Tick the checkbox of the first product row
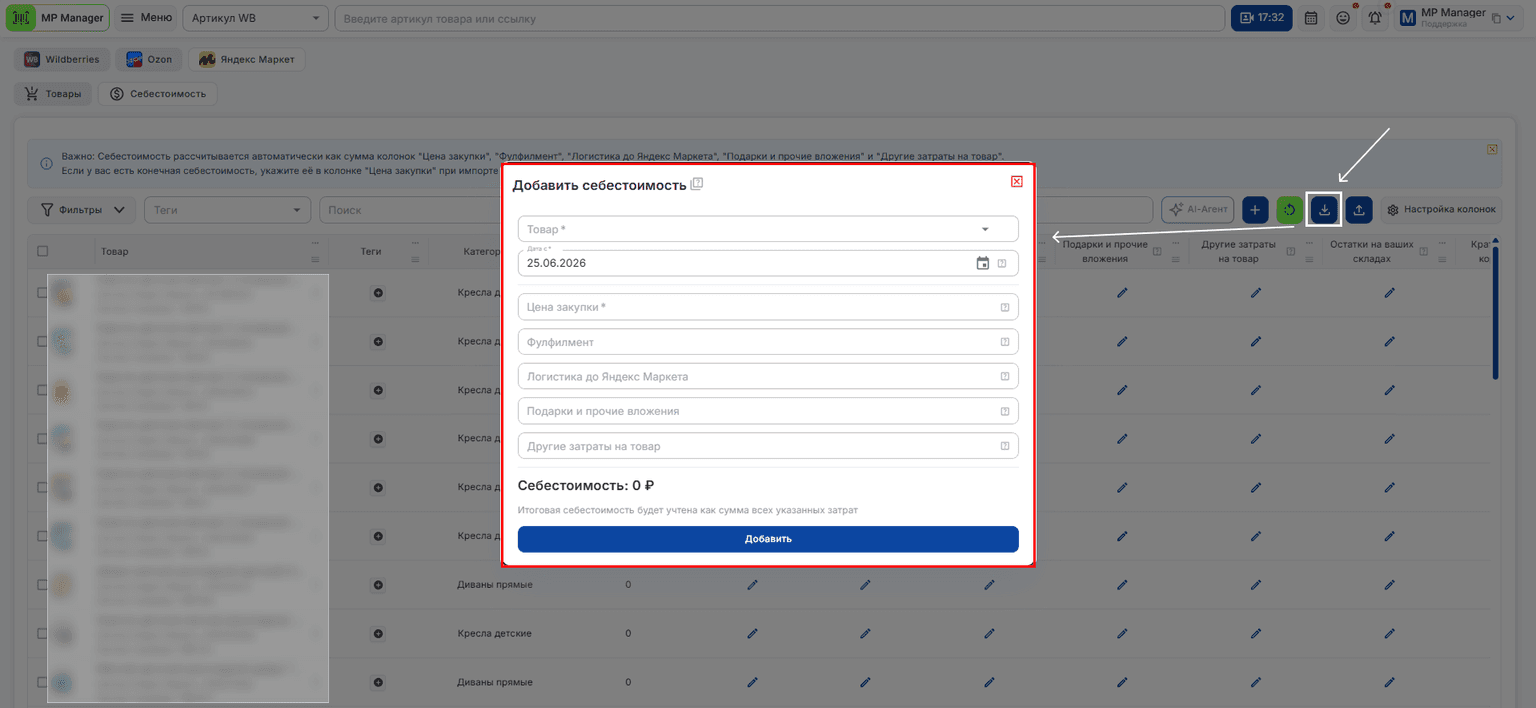 click(x=42, y=293)
